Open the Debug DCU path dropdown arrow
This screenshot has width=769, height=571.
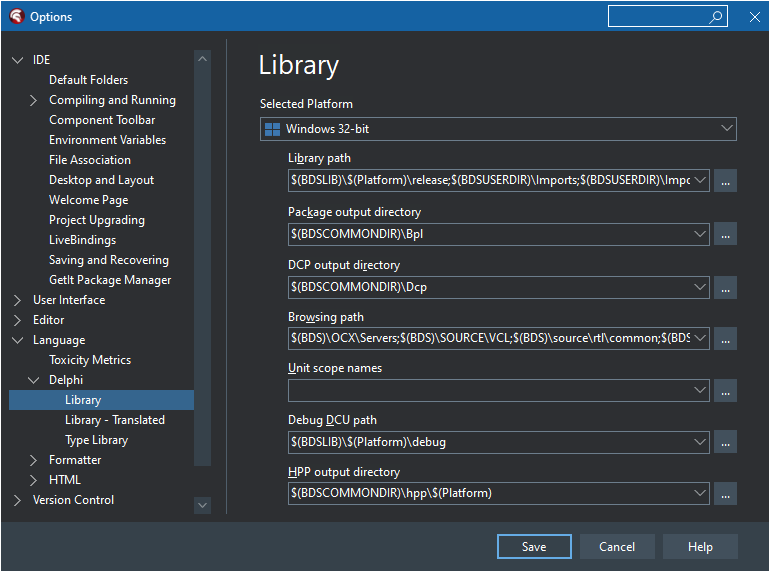coord(700,442)
